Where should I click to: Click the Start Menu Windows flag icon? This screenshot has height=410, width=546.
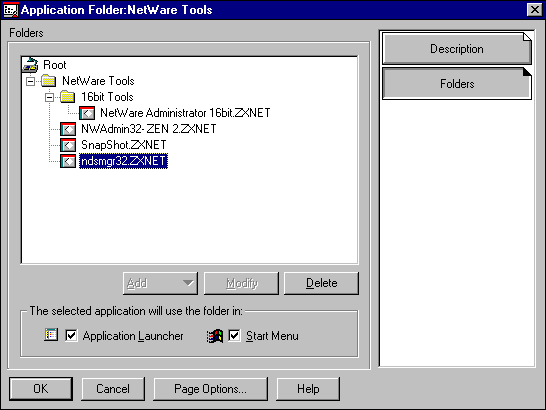click(x=215, y=336)
